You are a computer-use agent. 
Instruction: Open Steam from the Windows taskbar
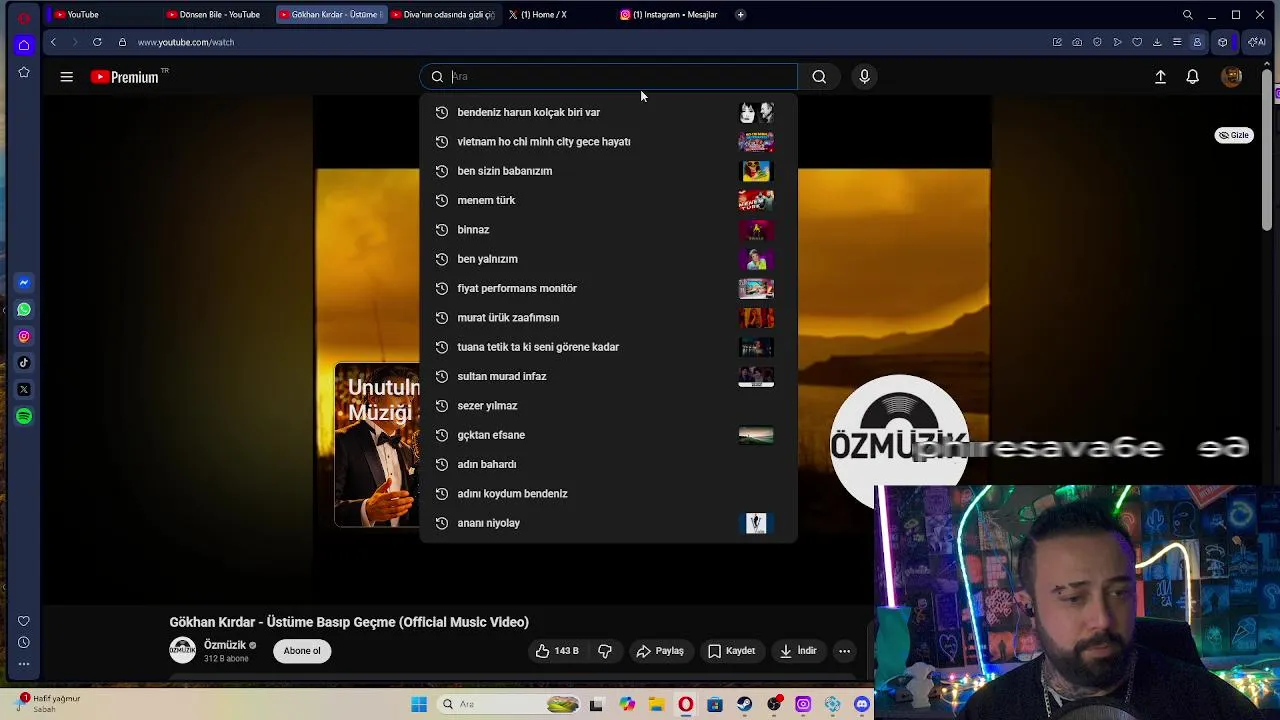(744, 705)
